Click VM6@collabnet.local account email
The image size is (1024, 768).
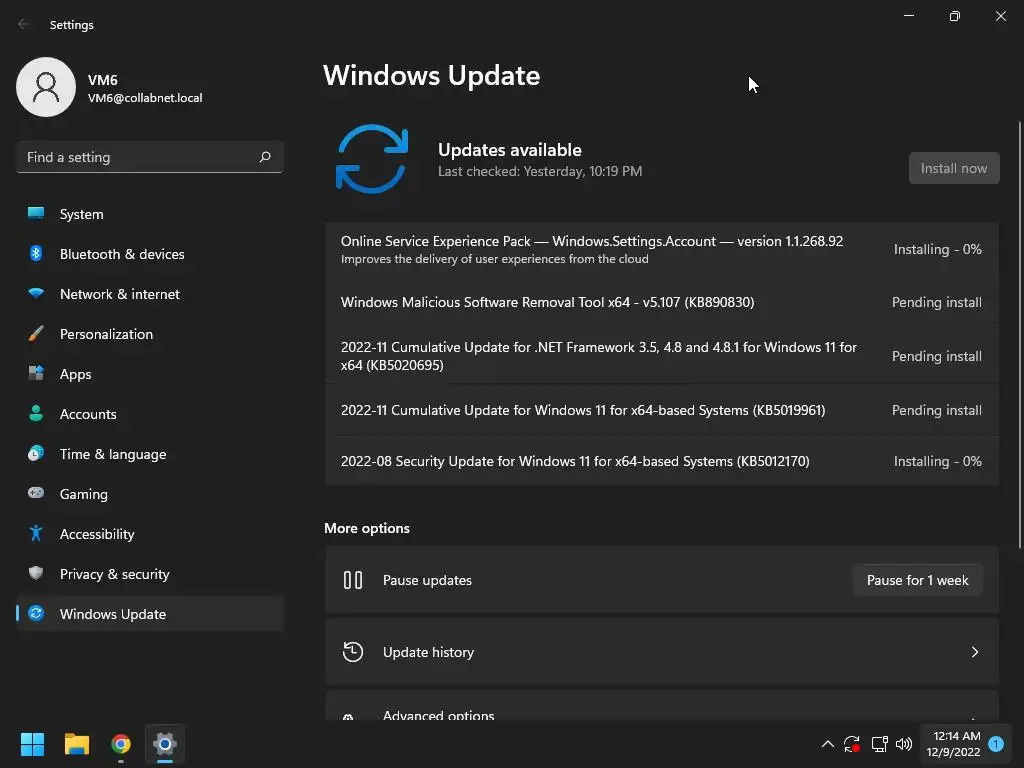point(145,98)
